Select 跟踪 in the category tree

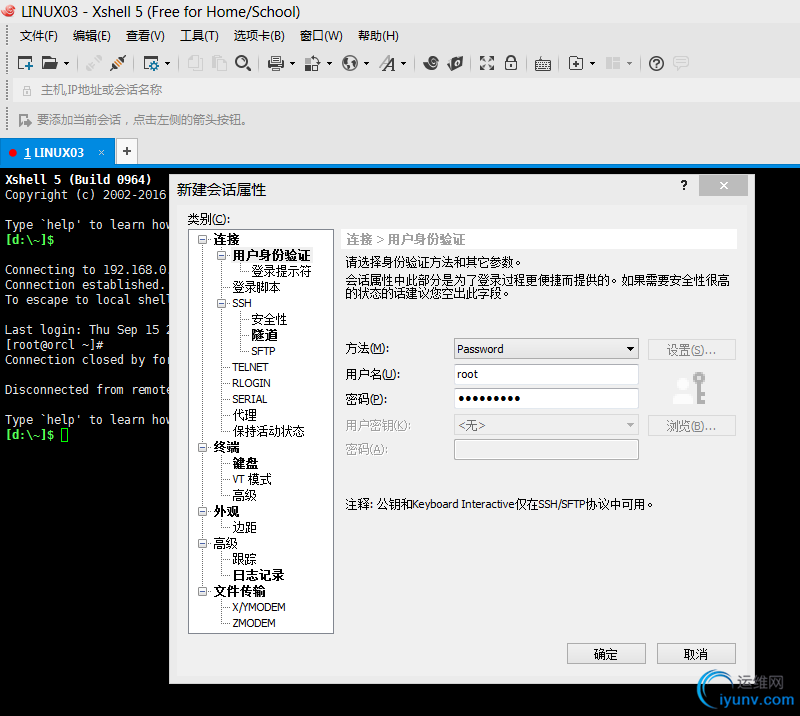pyautogui.click(x=244, y=559)
